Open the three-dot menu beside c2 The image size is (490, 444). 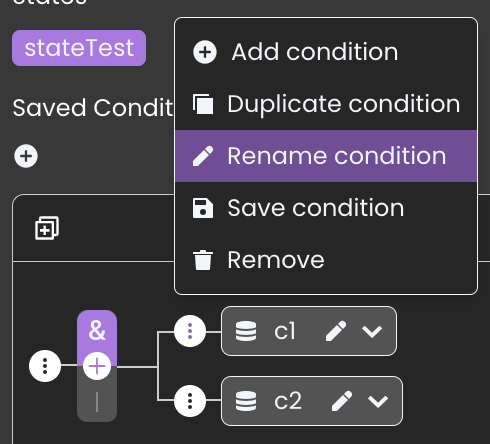coord(190,401)
